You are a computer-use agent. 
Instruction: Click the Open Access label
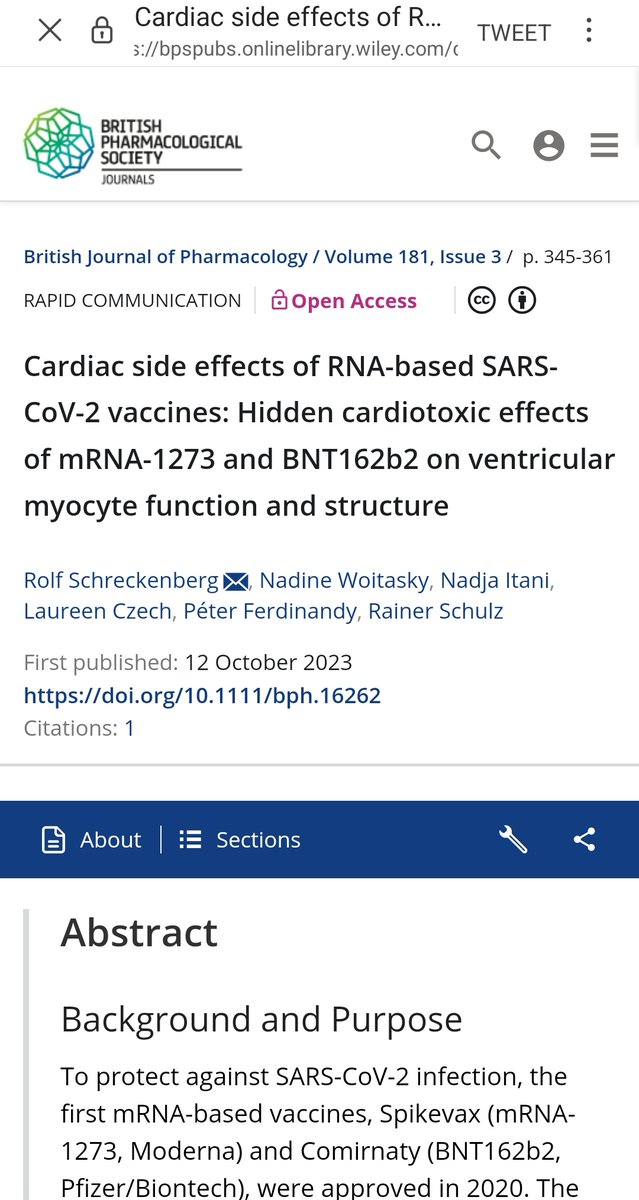344,301
